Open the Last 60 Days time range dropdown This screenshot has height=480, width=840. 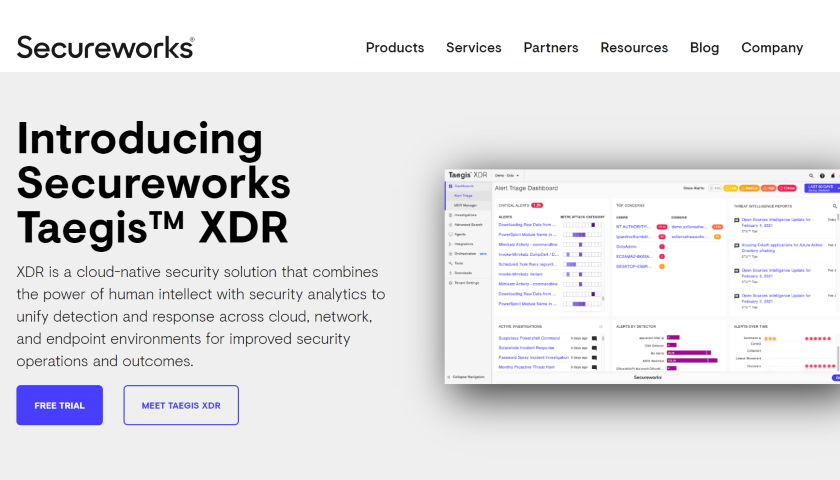[x=822, y=188]
